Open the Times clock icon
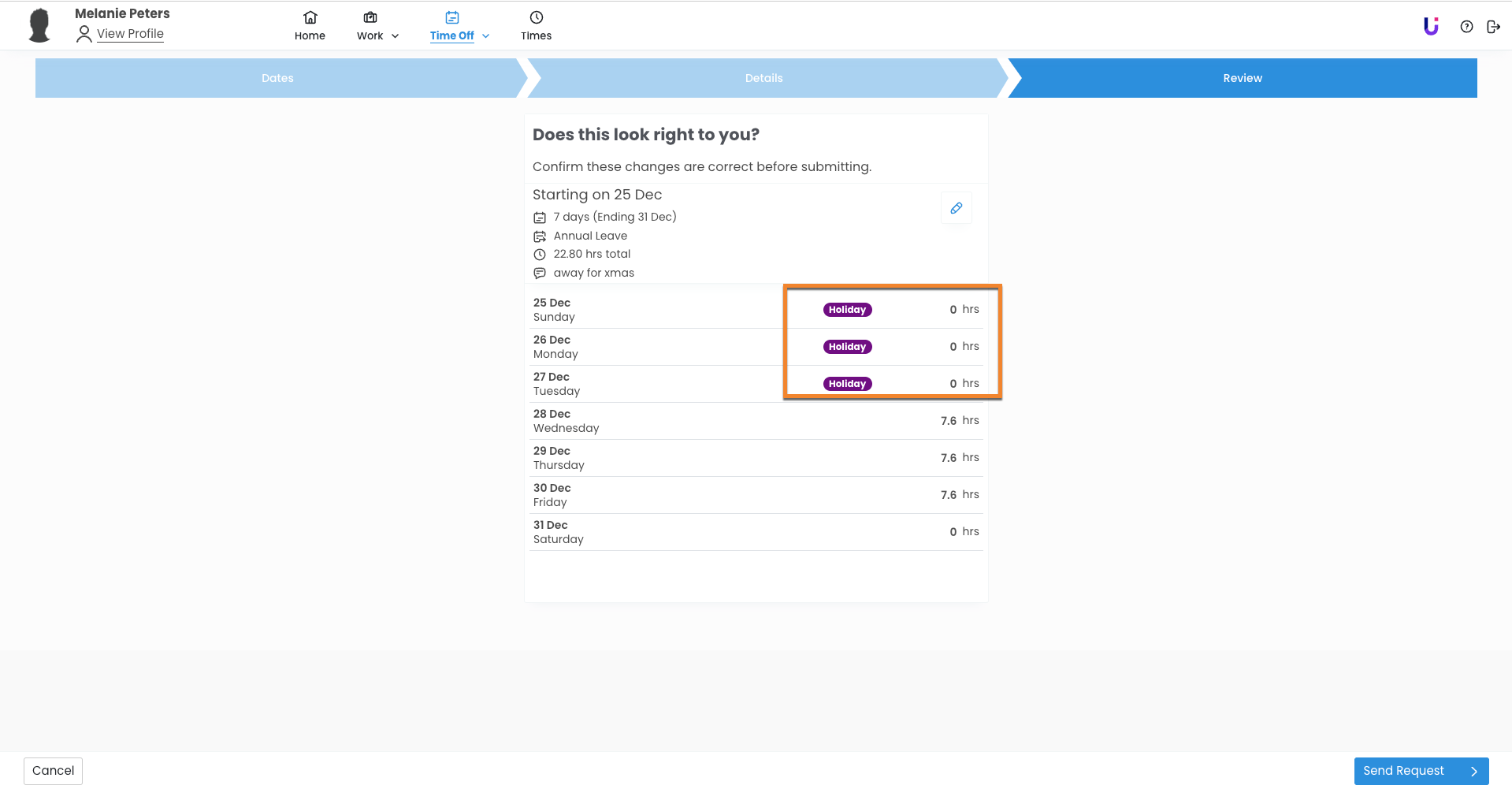The width and height of the screenshot is (1512, 789). coord(536,17)
